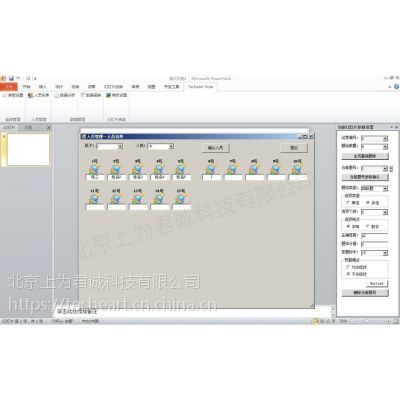Select the first radio in option type group

point(349,203)
